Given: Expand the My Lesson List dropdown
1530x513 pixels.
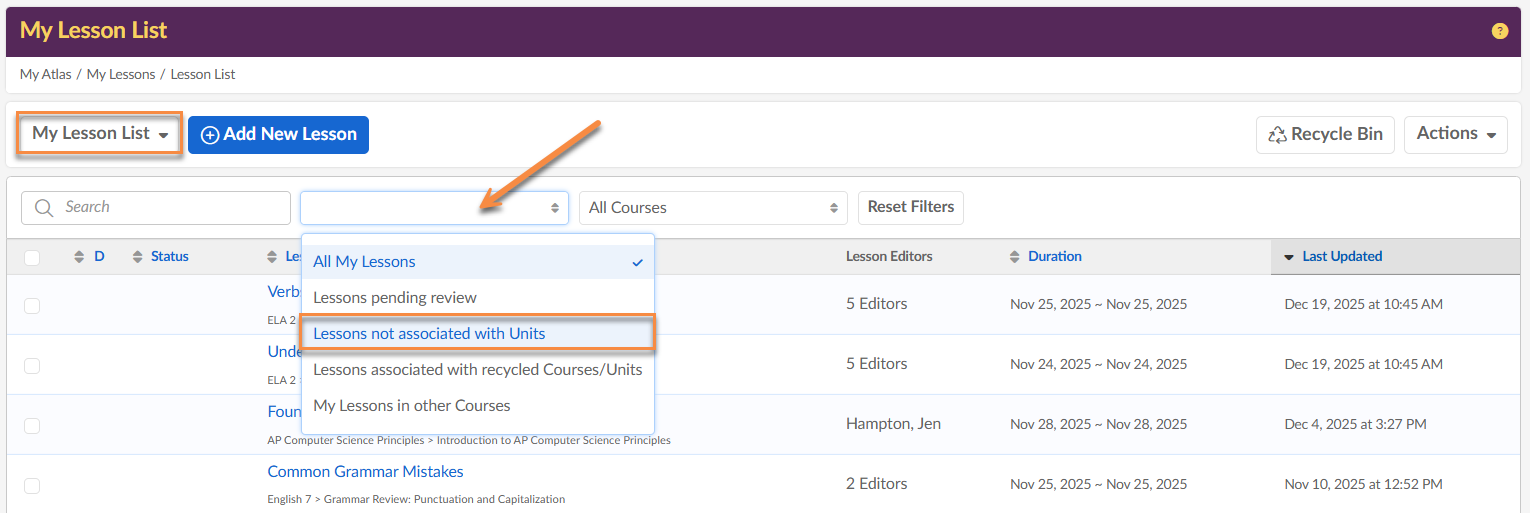Looking at the screenshot, I should [x=100, y=134].
